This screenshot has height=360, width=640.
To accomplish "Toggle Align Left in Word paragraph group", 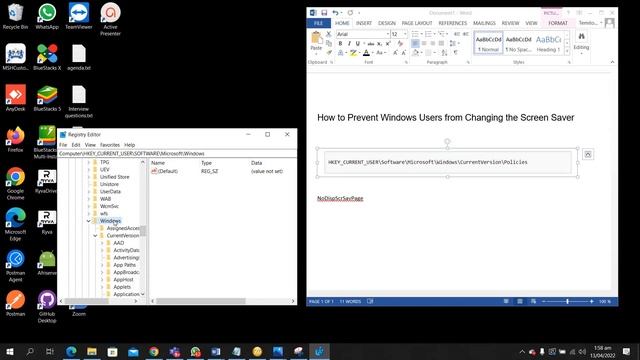I will [x=415, y=43].
